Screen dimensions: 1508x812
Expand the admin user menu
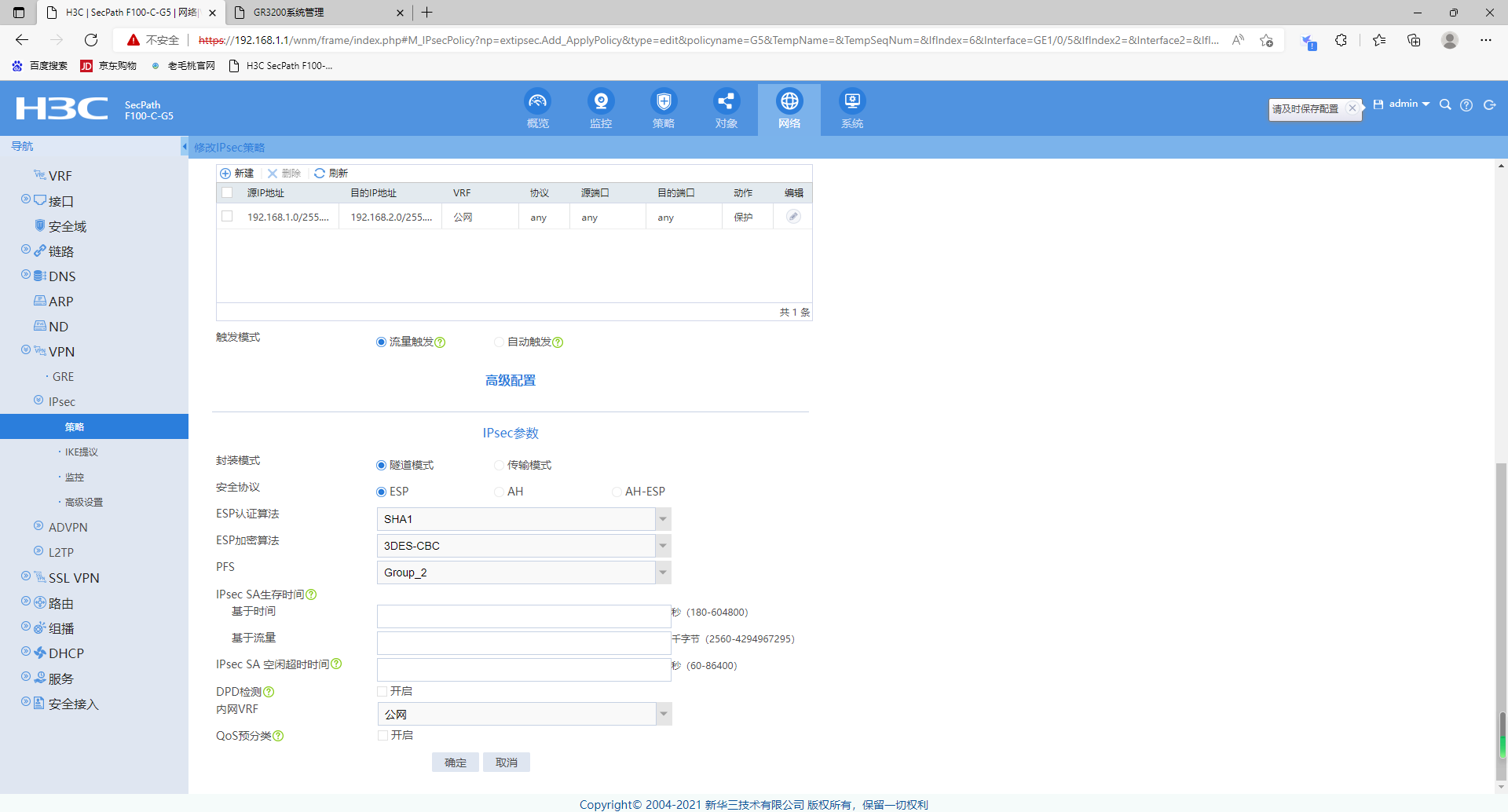click(x=1409, y=104)
